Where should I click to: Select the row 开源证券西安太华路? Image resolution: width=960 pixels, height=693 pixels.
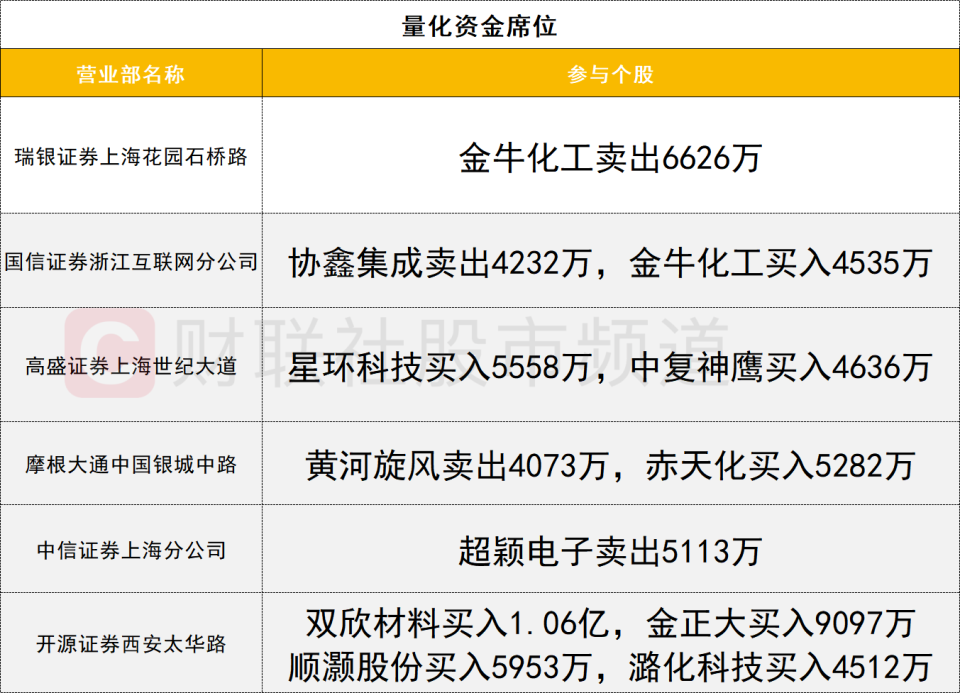[x=480, y=643]
